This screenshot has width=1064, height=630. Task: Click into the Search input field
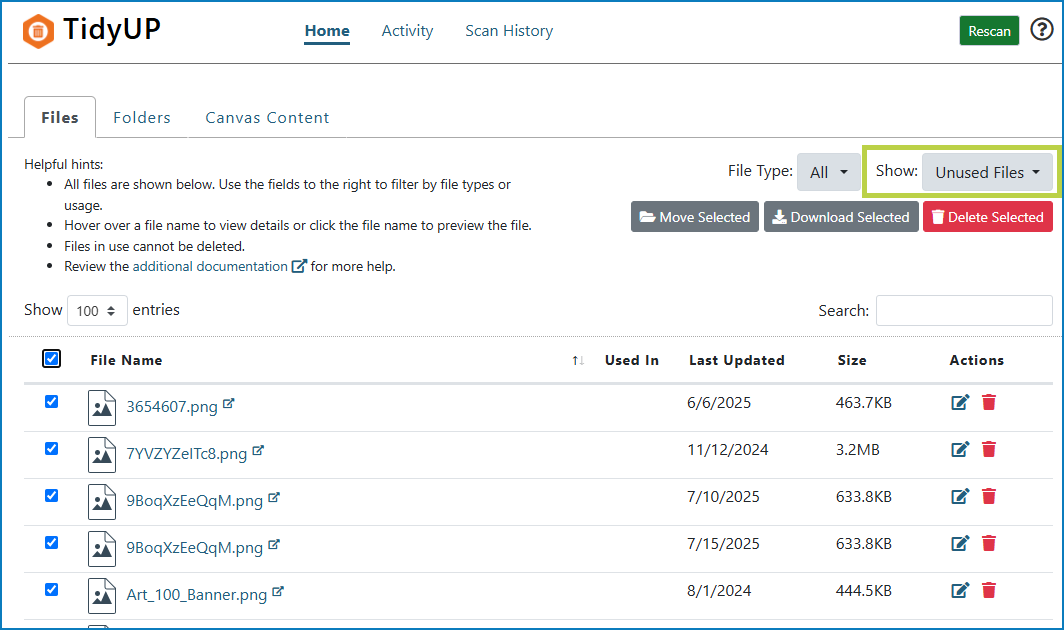(964, 311)
